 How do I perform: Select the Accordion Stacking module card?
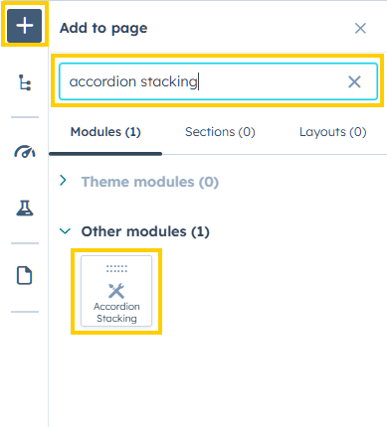click(116, 291)
